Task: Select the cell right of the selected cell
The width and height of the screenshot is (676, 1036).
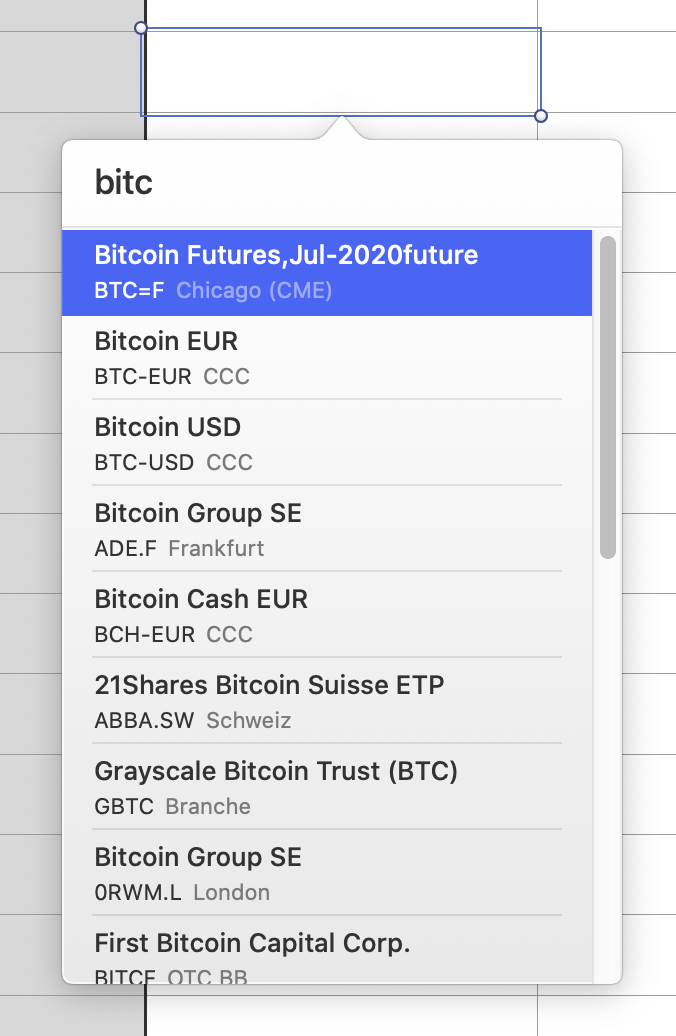Action: tap(606, 72)
